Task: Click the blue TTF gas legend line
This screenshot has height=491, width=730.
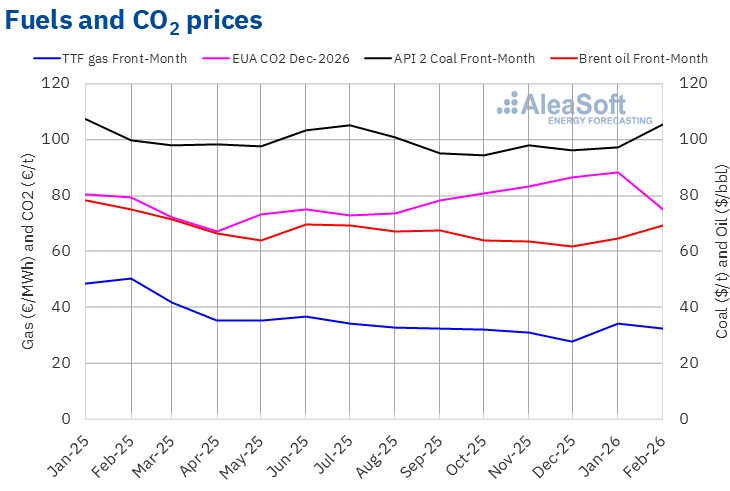Action: click(45, 58)
